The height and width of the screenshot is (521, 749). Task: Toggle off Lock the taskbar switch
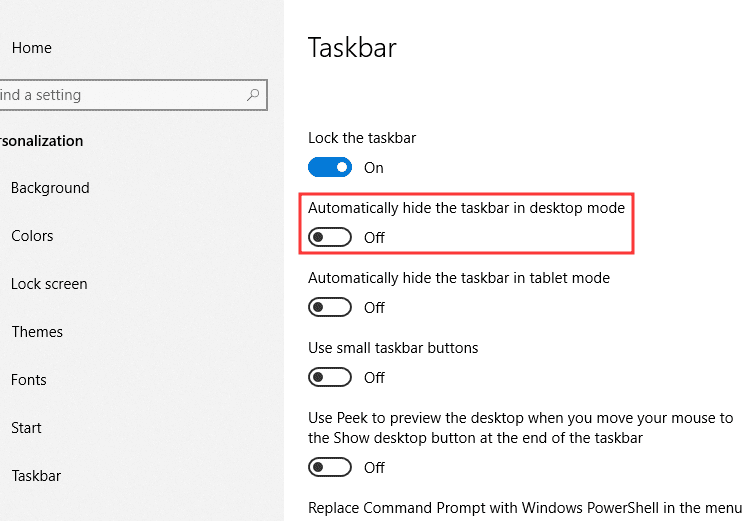330,167
